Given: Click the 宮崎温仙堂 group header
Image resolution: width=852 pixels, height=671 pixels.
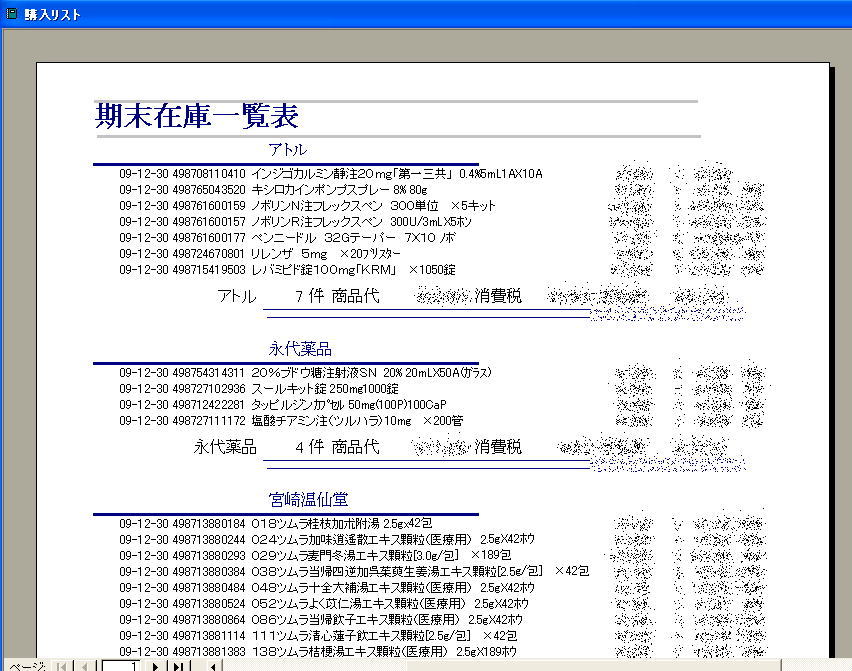Looking at the screenshot, I should click(308, 499).
